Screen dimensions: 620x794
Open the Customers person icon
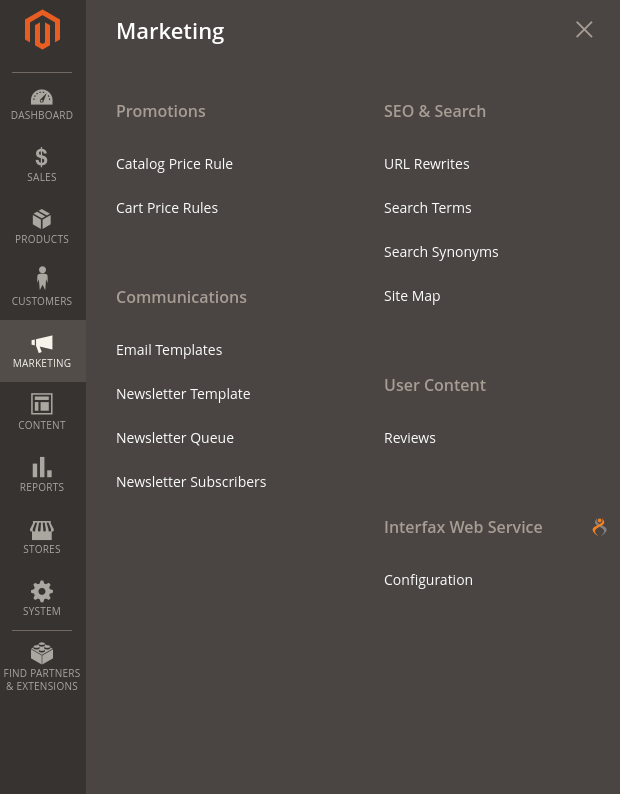43,278
